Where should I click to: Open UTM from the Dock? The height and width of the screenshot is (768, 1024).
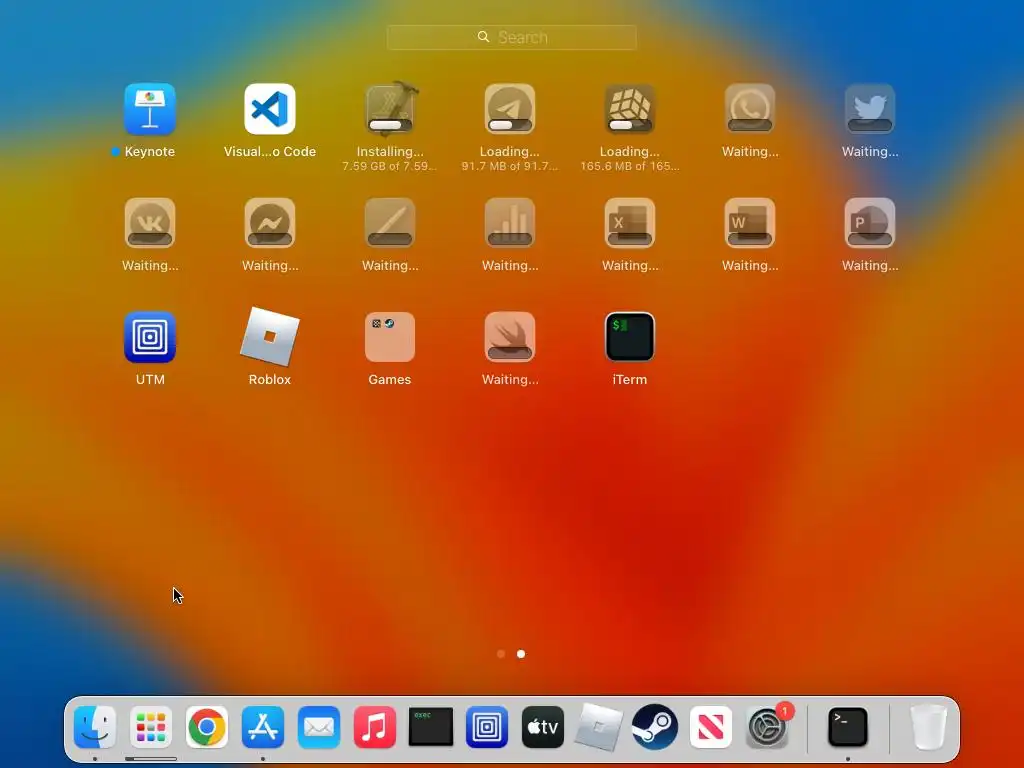pyautogui.click(x=487, y=727)
